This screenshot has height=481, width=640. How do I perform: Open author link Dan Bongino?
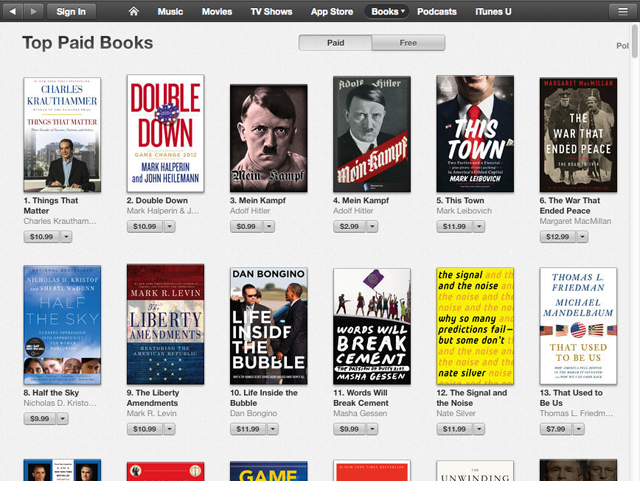253,414
